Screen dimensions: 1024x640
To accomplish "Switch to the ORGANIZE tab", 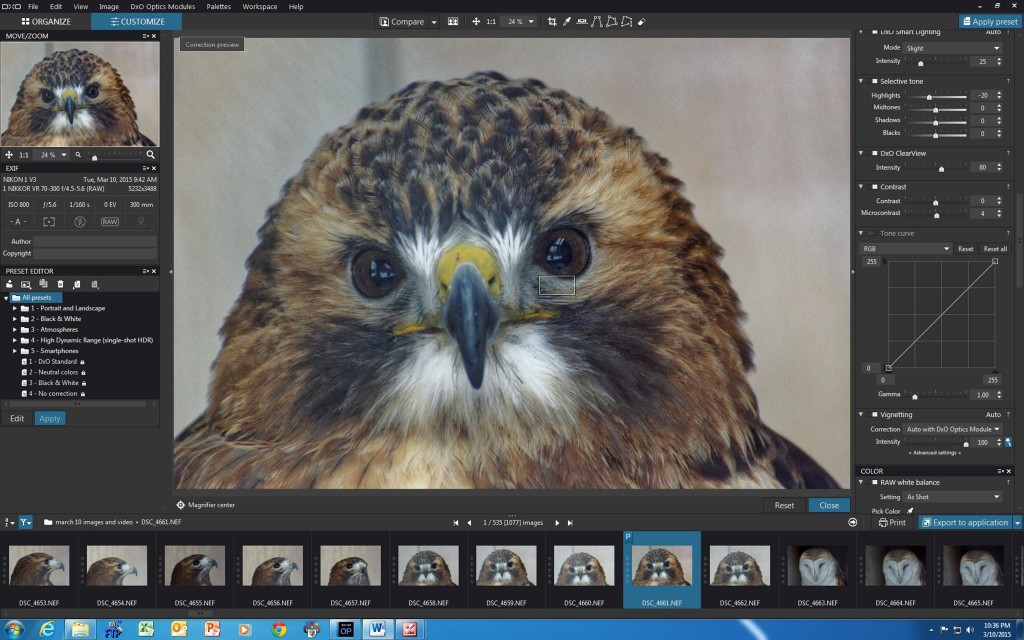I will [46, 22].
